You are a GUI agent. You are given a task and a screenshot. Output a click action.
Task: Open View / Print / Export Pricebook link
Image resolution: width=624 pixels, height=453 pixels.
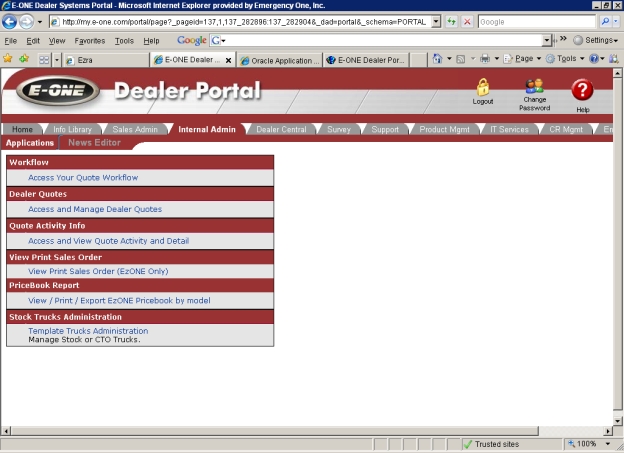tap(119, 301)
